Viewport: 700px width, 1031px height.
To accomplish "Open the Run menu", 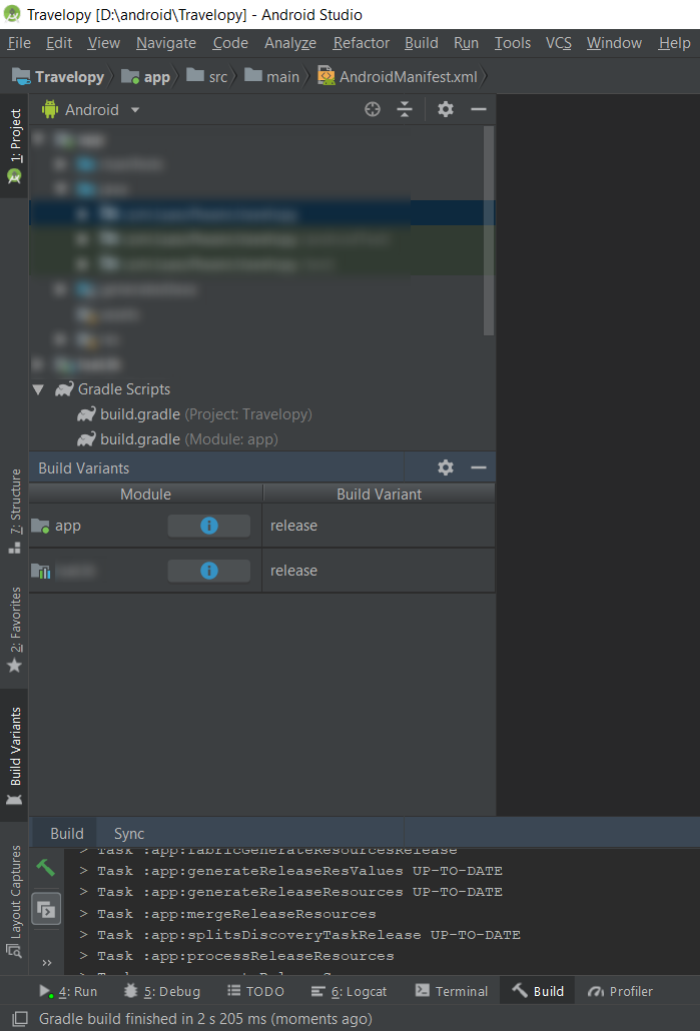I will click(466, 43).
